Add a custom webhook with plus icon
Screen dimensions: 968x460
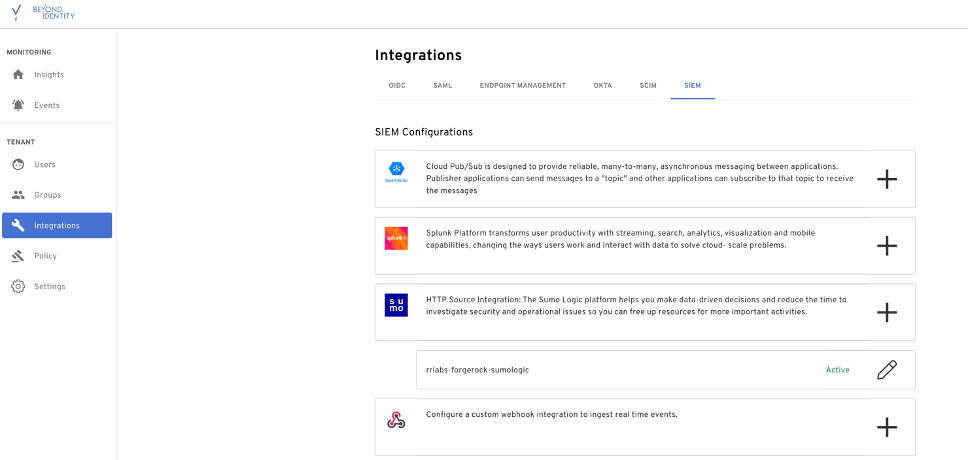coord(886,427)
